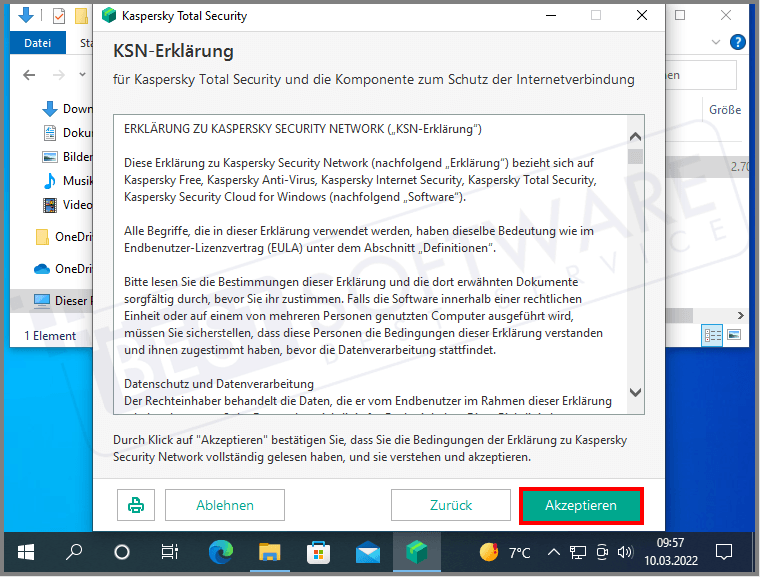Click the back arrow in File Explorer
The height and width of the screenshot is (577, 760).
coord(29,75)
